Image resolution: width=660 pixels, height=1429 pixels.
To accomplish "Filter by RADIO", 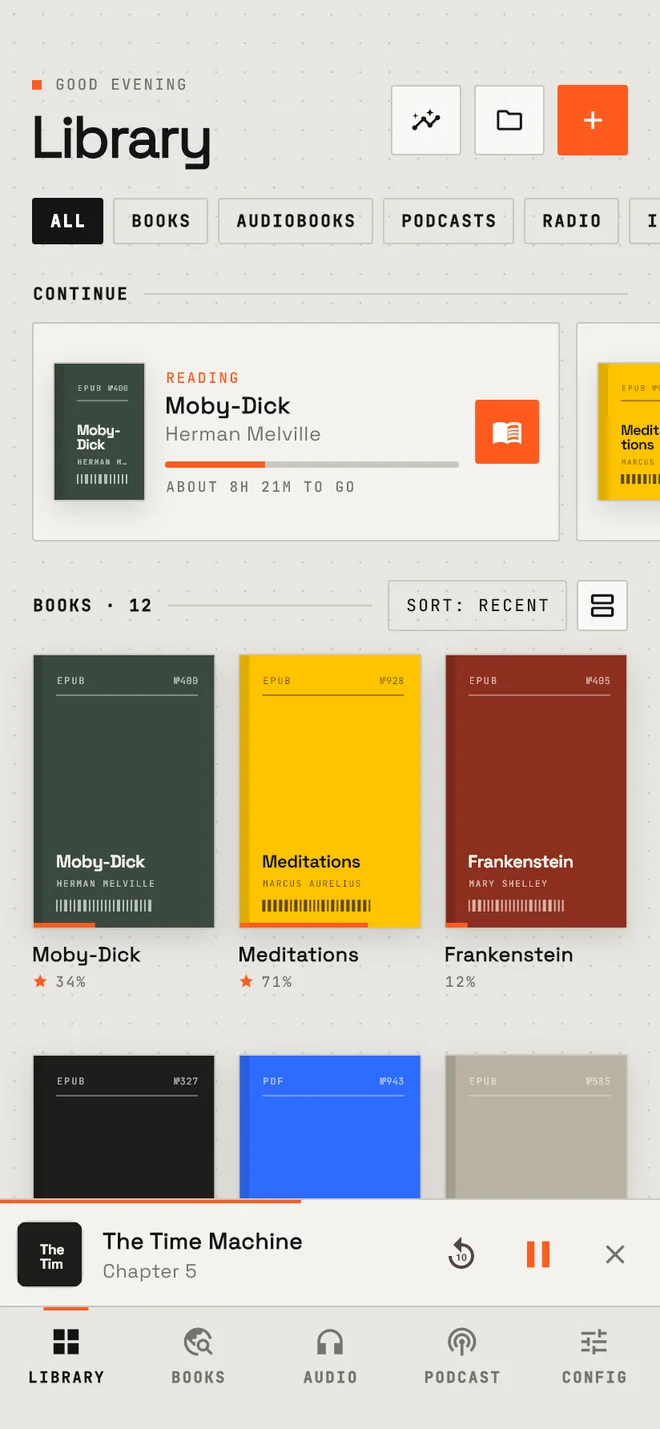I will pyautogui.click(x=572, y=221).
